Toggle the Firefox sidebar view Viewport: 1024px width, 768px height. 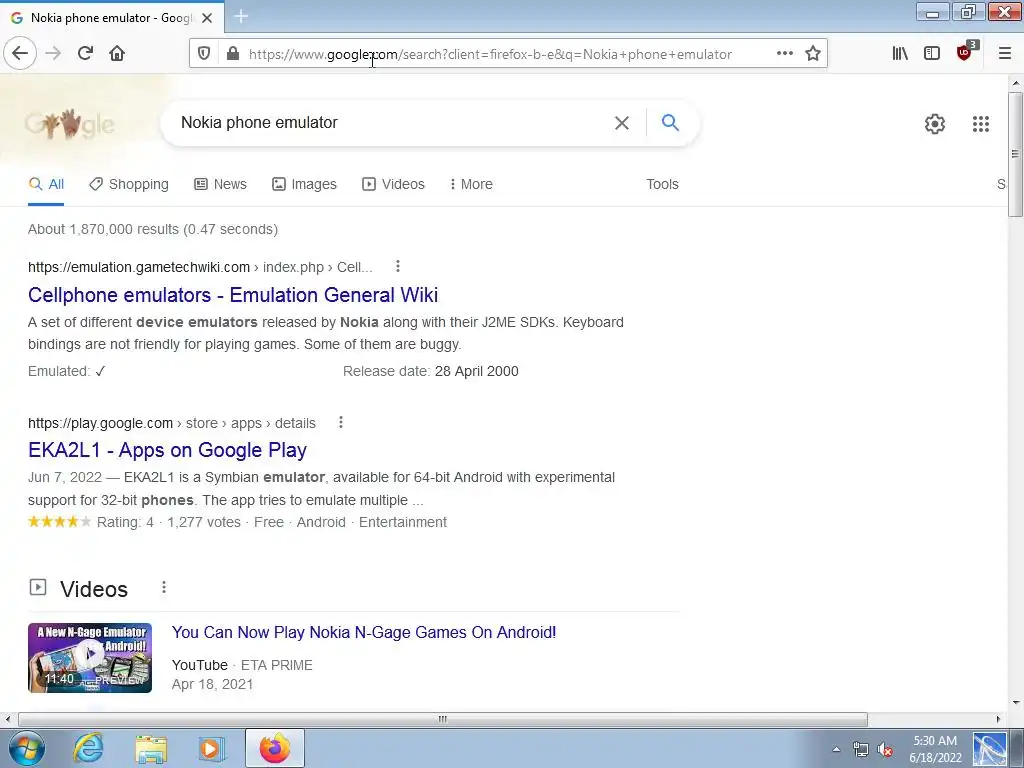[x=932, y=54]
